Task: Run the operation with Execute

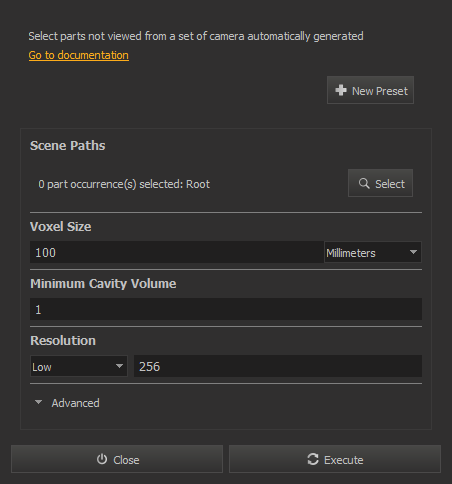Action: pyautogui.click(x=335, y=459)
